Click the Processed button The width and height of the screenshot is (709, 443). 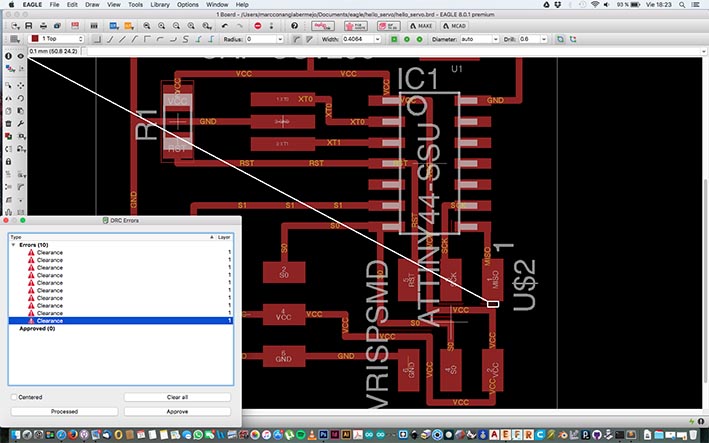(64, 411)
